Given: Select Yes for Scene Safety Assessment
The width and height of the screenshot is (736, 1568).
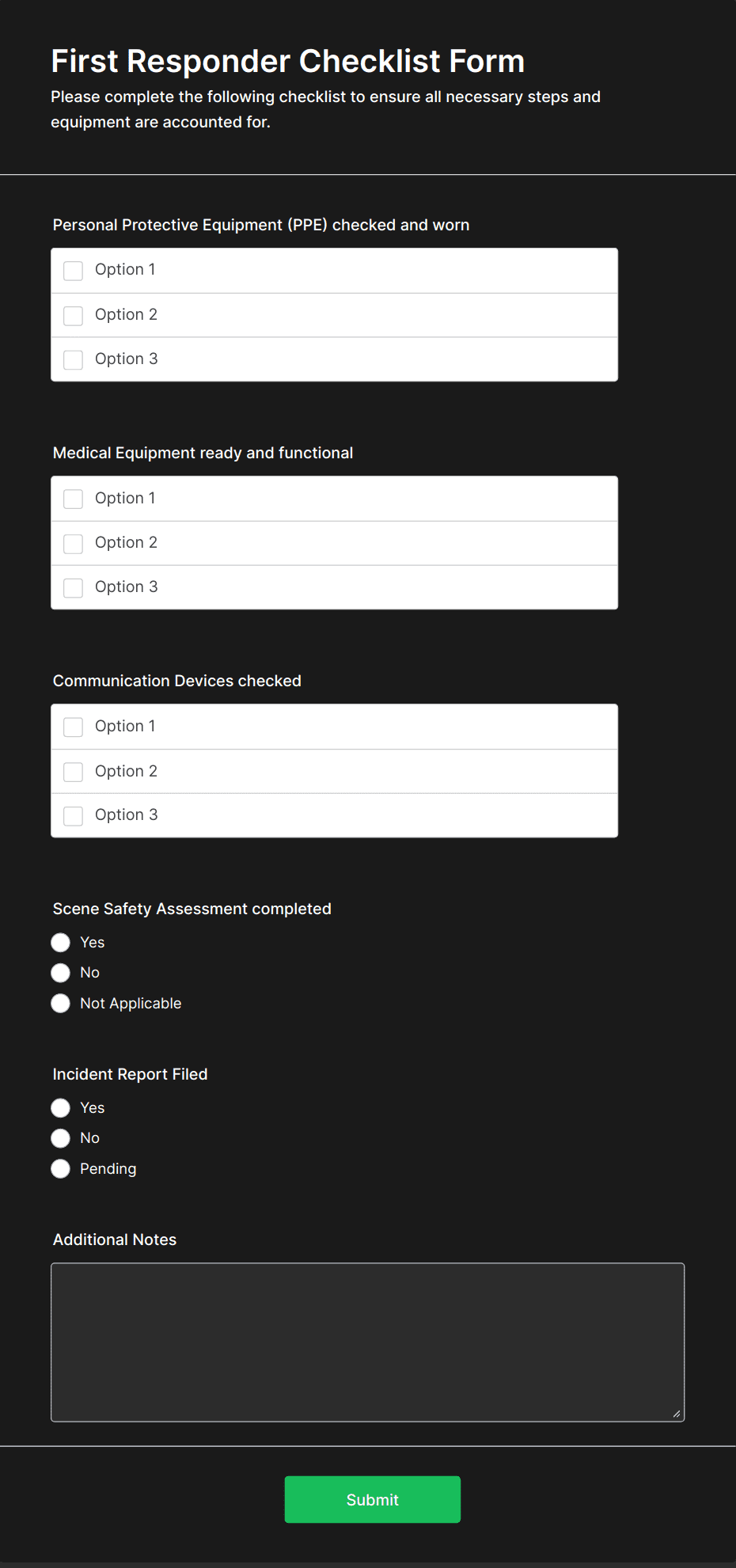Looking at the screenshot, I should coord(61,943).
